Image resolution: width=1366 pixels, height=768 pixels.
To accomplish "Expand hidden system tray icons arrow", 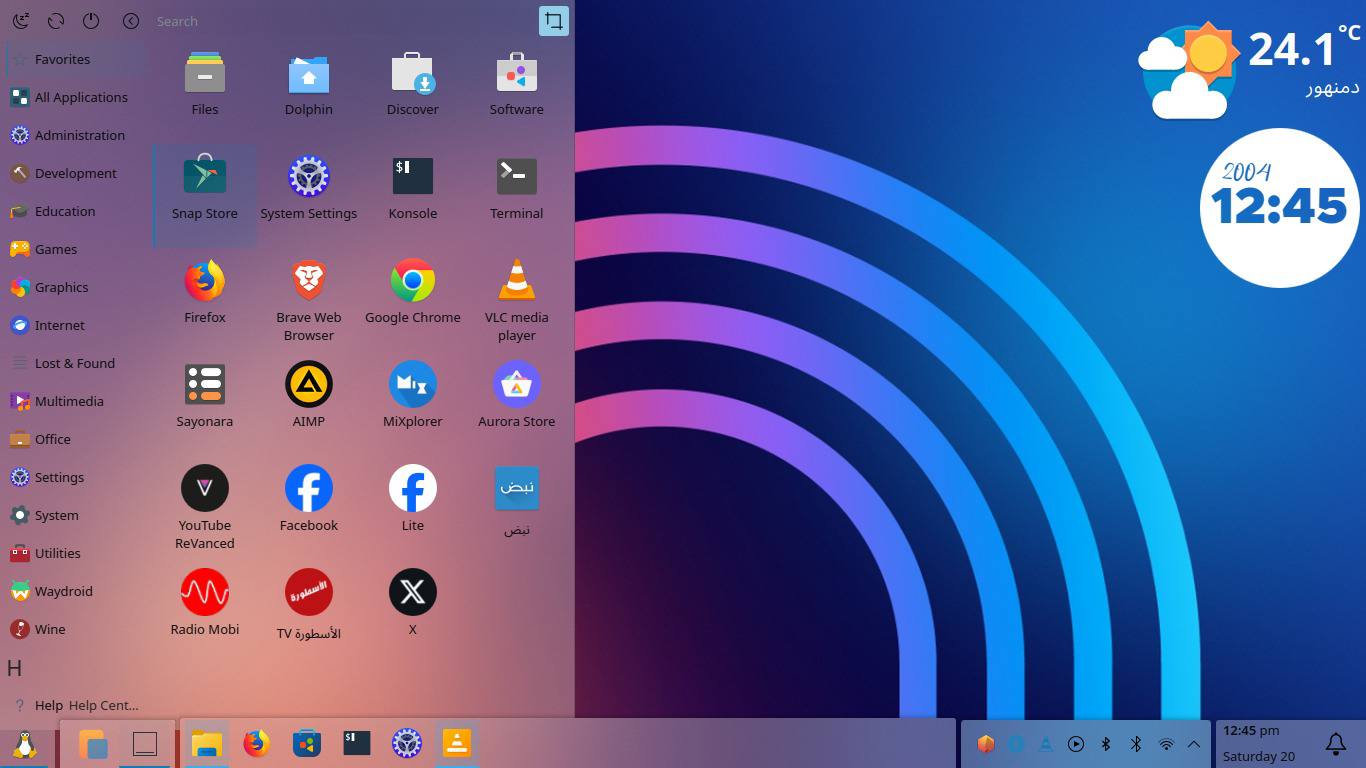I will point(1194,744).
